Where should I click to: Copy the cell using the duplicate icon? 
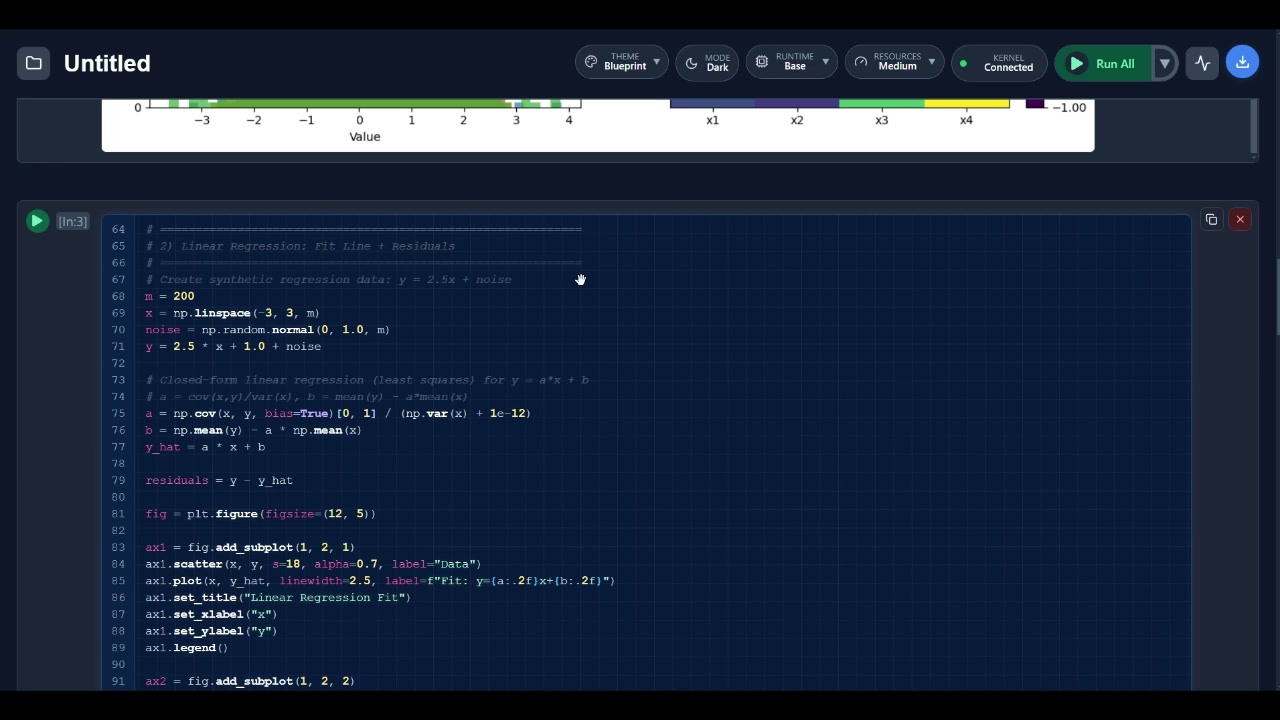(x=1211, y=220)
